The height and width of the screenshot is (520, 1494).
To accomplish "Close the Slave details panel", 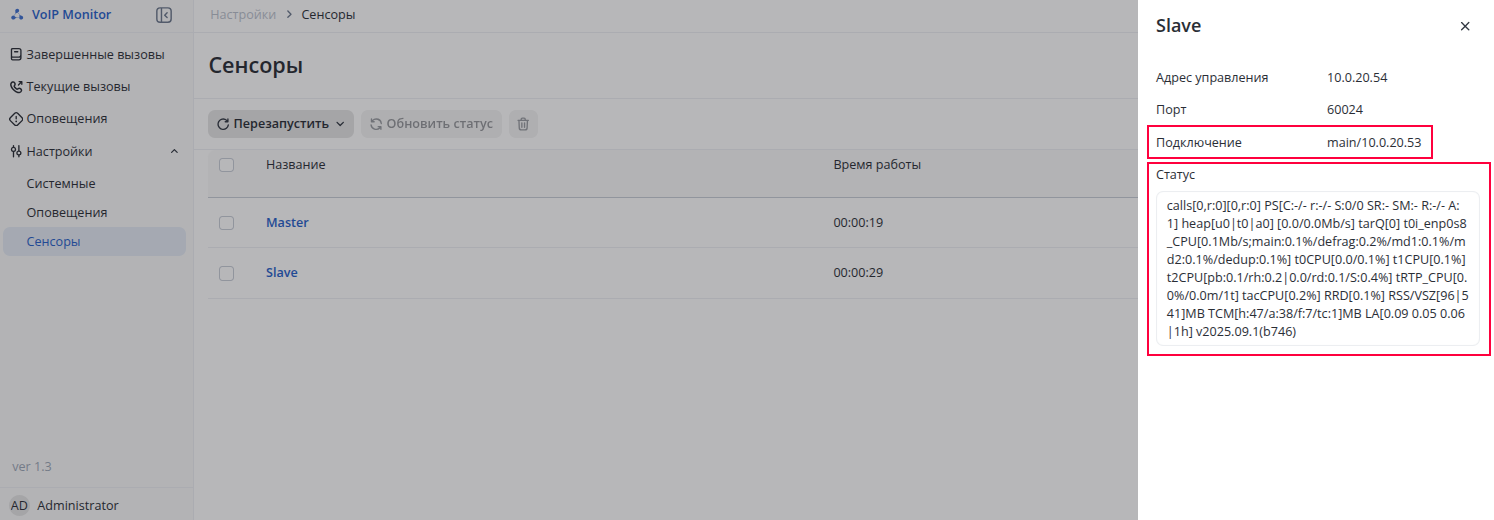I will pyautogui.click(x=1465, y=27).
